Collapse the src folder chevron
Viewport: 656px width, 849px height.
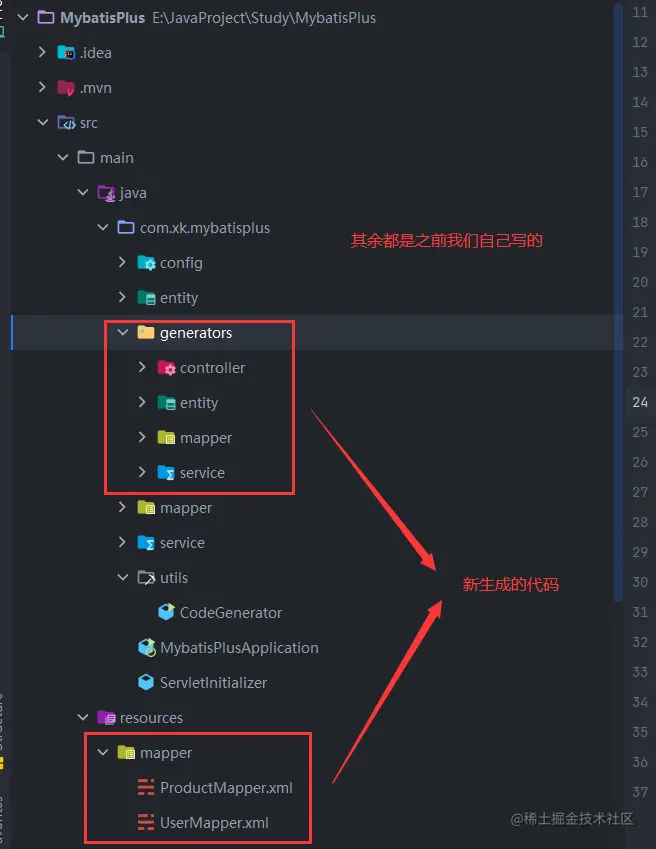pyautogui.click(x=43, y=123)
